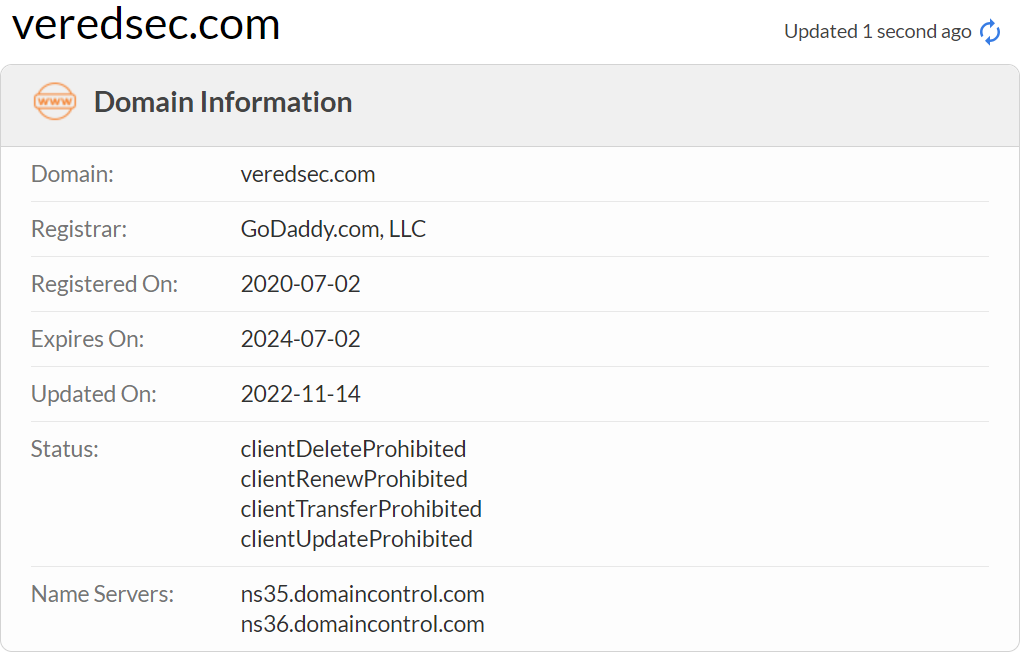Click the clientUpdateProhibited status

356,539
